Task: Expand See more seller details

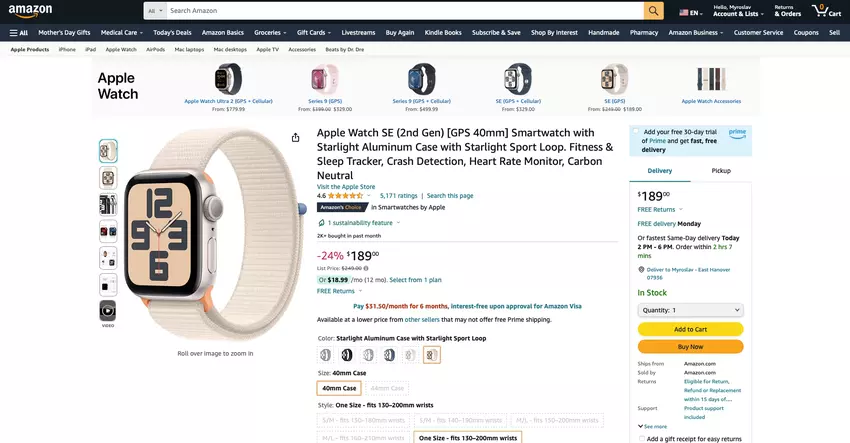Action: 653,426
